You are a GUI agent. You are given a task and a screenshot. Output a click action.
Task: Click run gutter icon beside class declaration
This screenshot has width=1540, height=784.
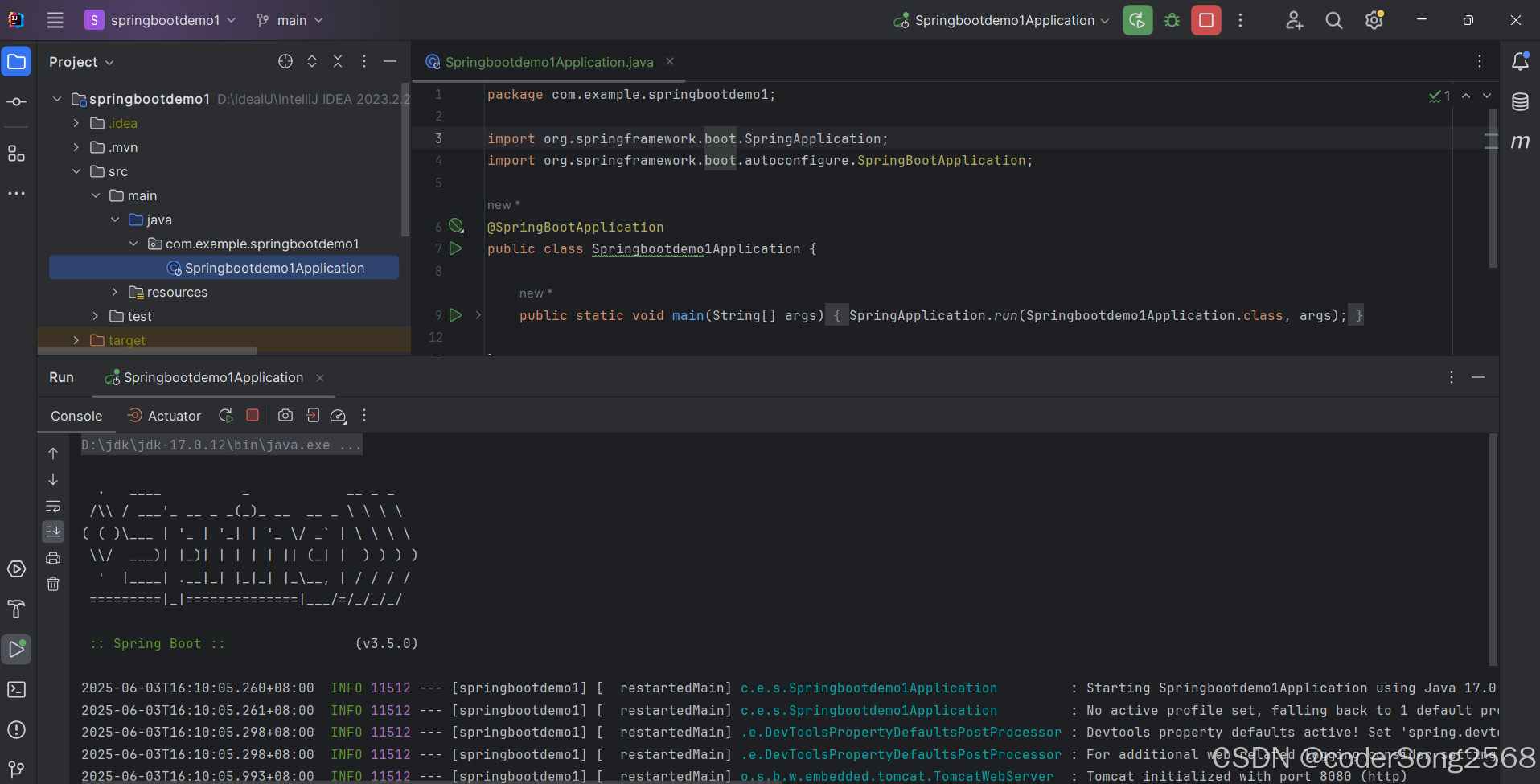pyautogui.click(x=456, y=248)
